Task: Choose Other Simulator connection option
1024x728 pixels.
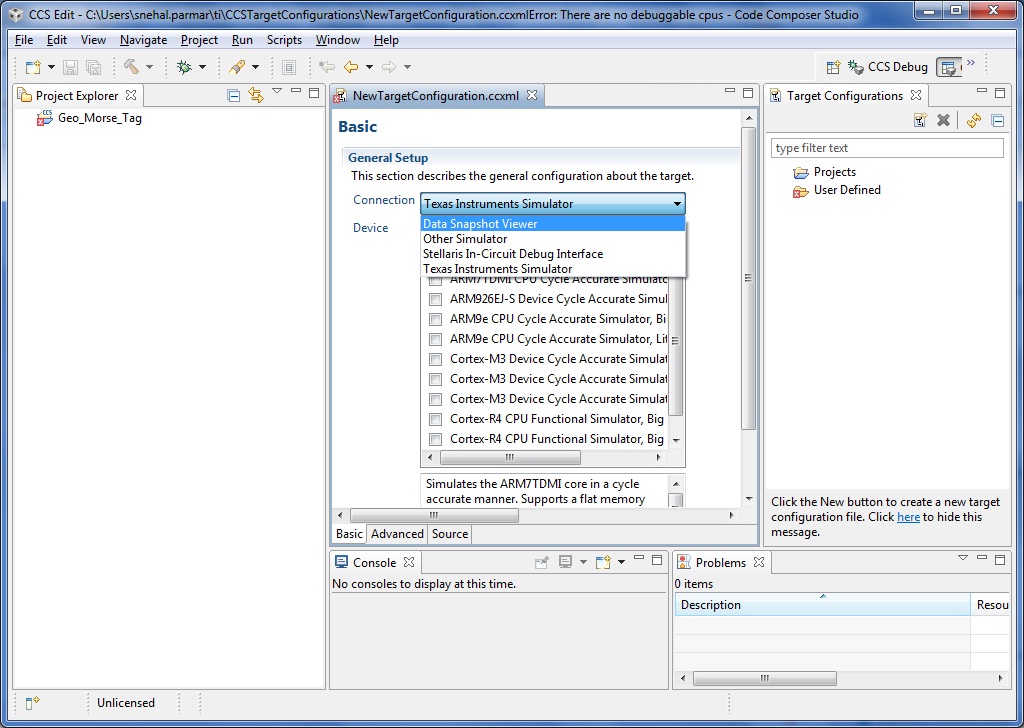Action: 552,239
